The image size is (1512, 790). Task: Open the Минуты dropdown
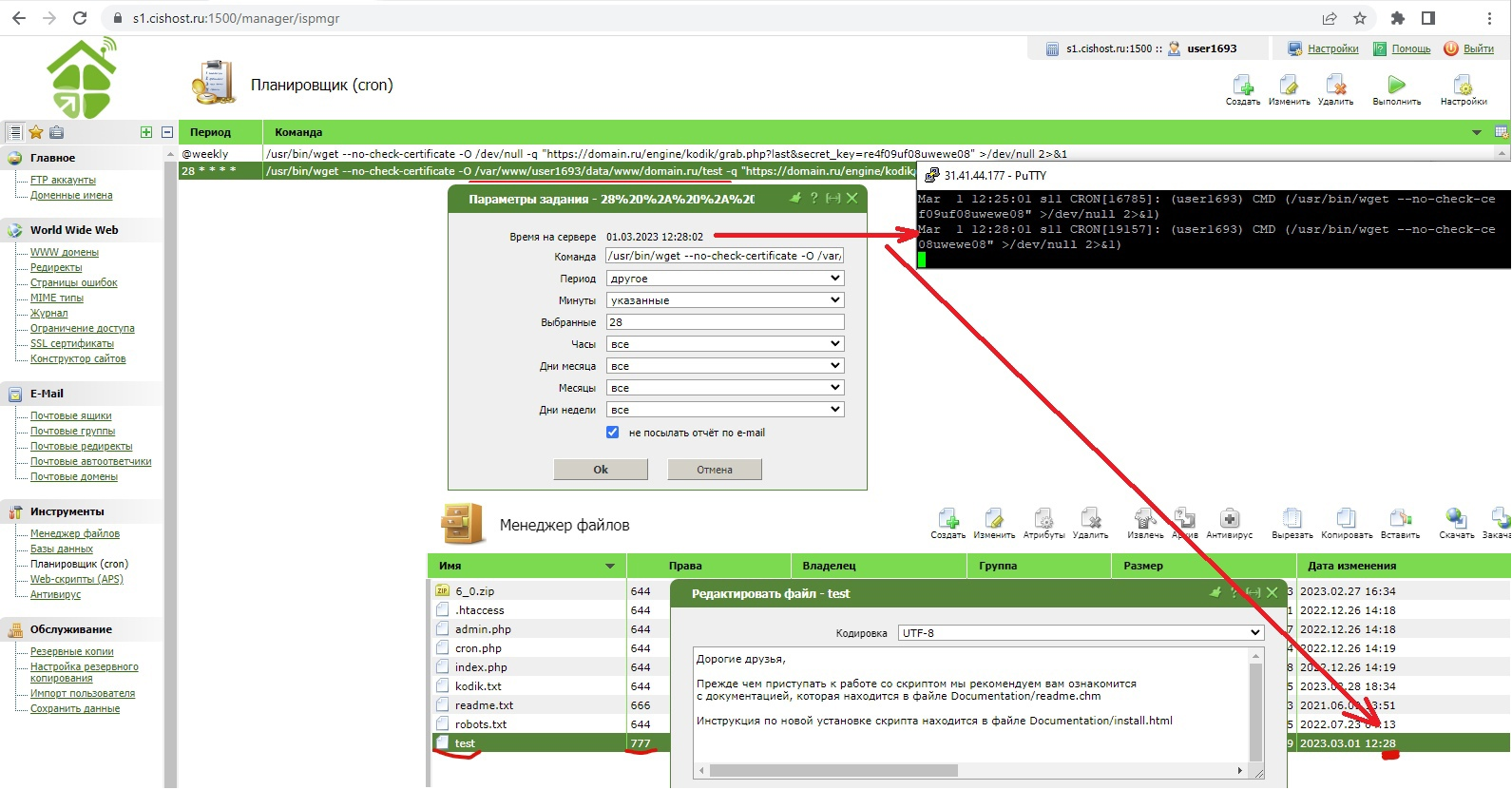[724, 300]
